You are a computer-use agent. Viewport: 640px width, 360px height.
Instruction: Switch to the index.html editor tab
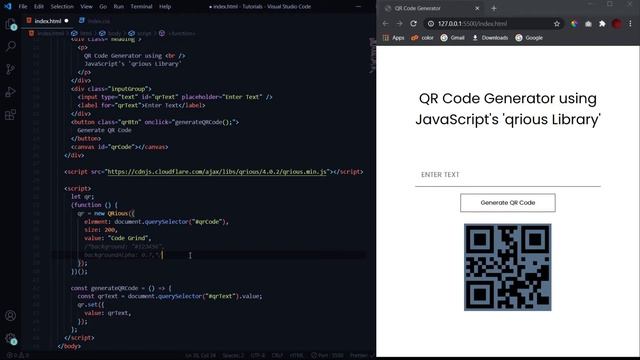47,21
